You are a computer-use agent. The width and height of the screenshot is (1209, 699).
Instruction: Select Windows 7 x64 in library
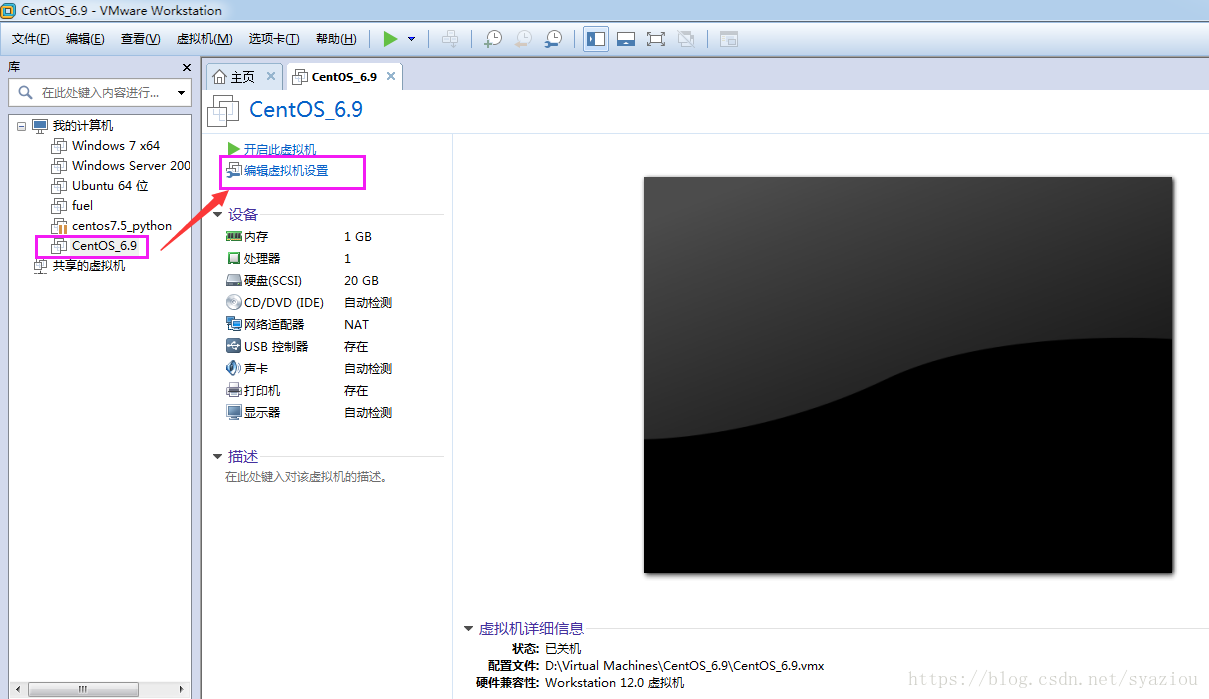tap(116, 146)
